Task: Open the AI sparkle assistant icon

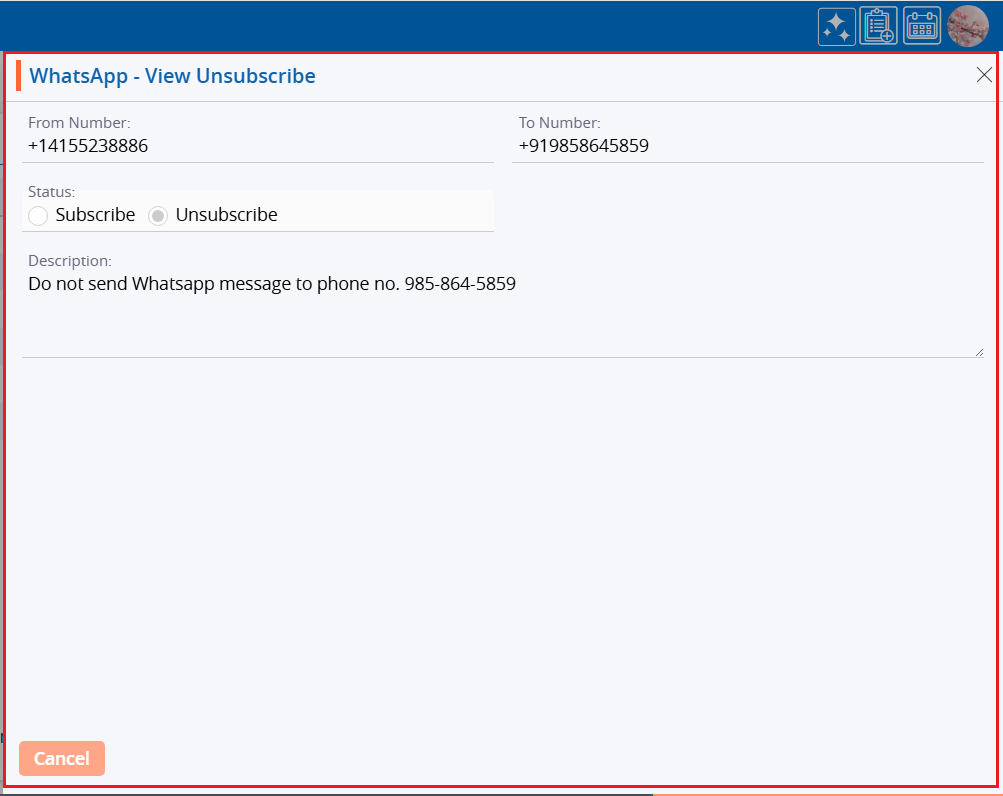Action: [x=836, y=26]
